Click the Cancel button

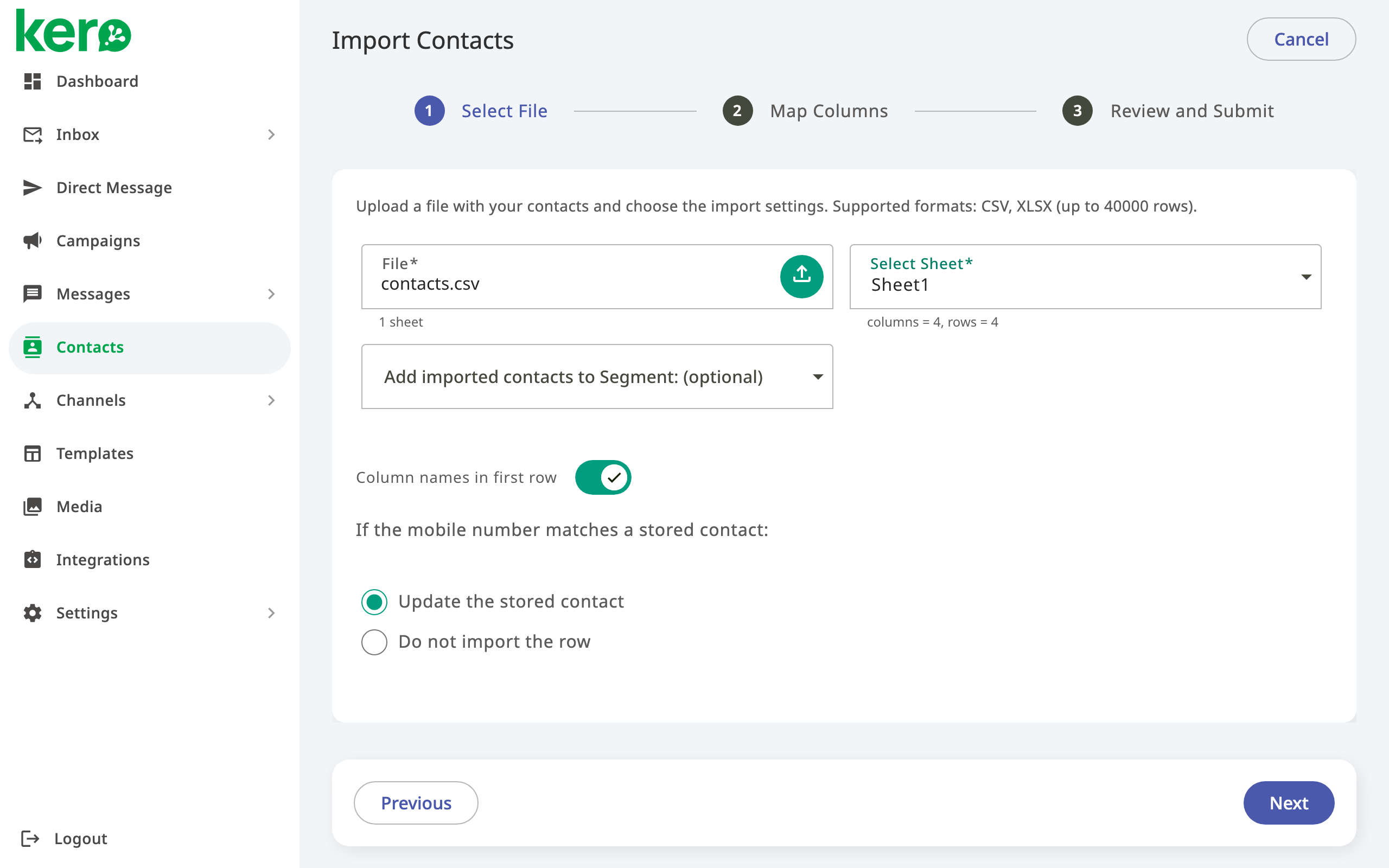(1301, 39)
